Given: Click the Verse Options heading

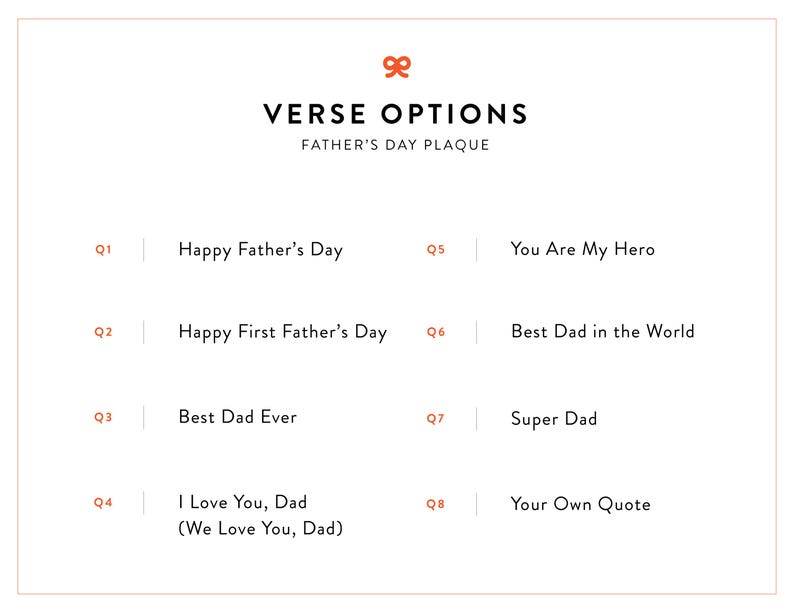Looking at the screenshot, I should (396, 113).
